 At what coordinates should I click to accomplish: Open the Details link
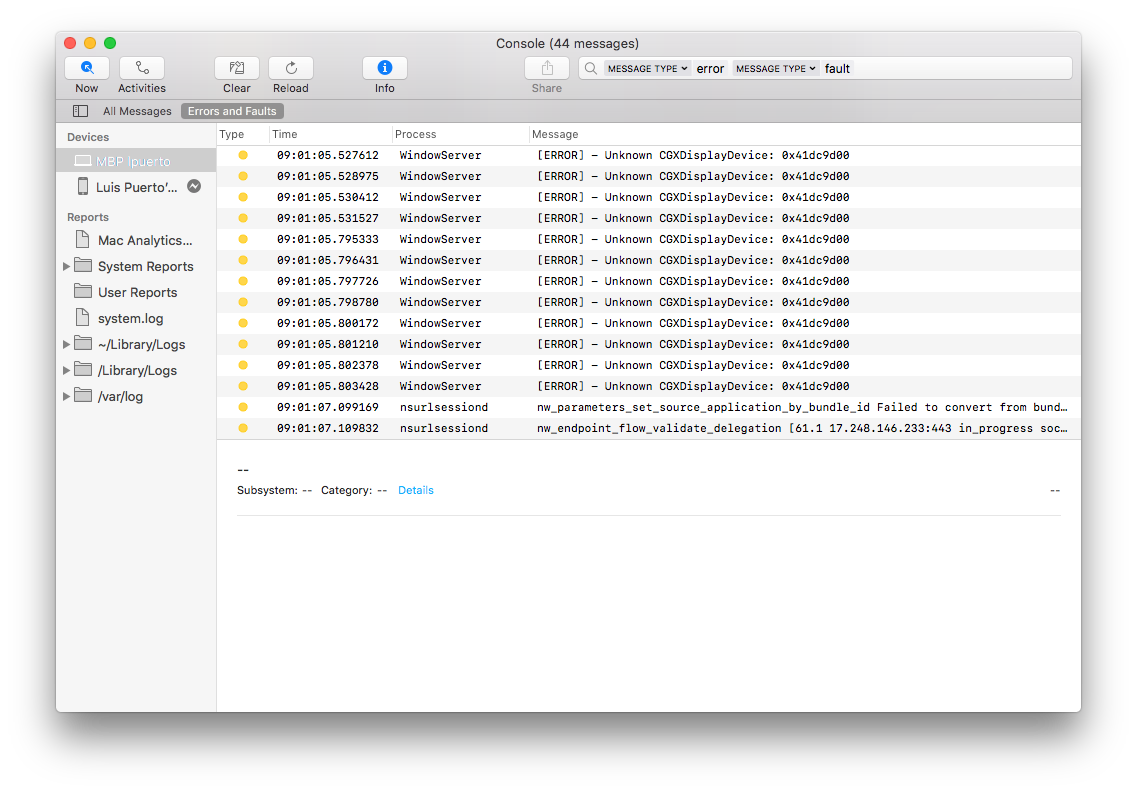[415, 490]
